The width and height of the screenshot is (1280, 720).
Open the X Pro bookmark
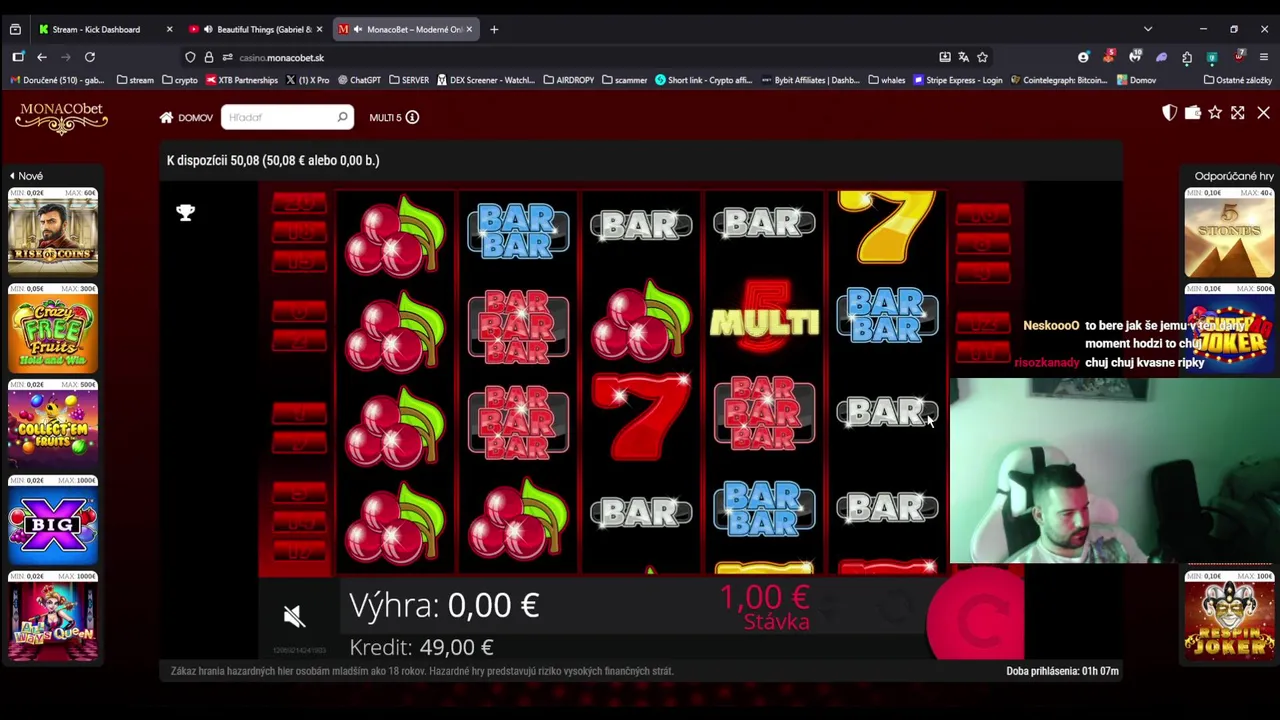pyautogui.click(x=308, y=80)
